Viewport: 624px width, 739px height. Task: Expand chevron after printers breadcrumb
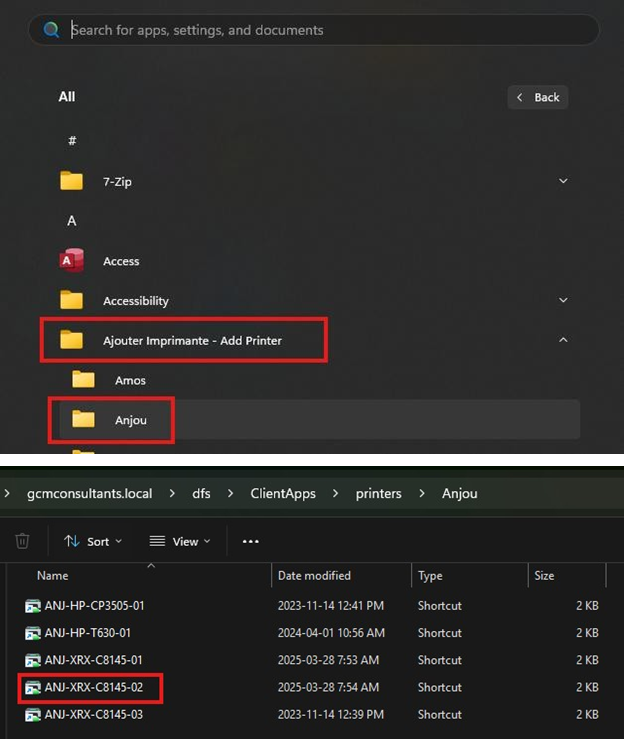[422, 493]
